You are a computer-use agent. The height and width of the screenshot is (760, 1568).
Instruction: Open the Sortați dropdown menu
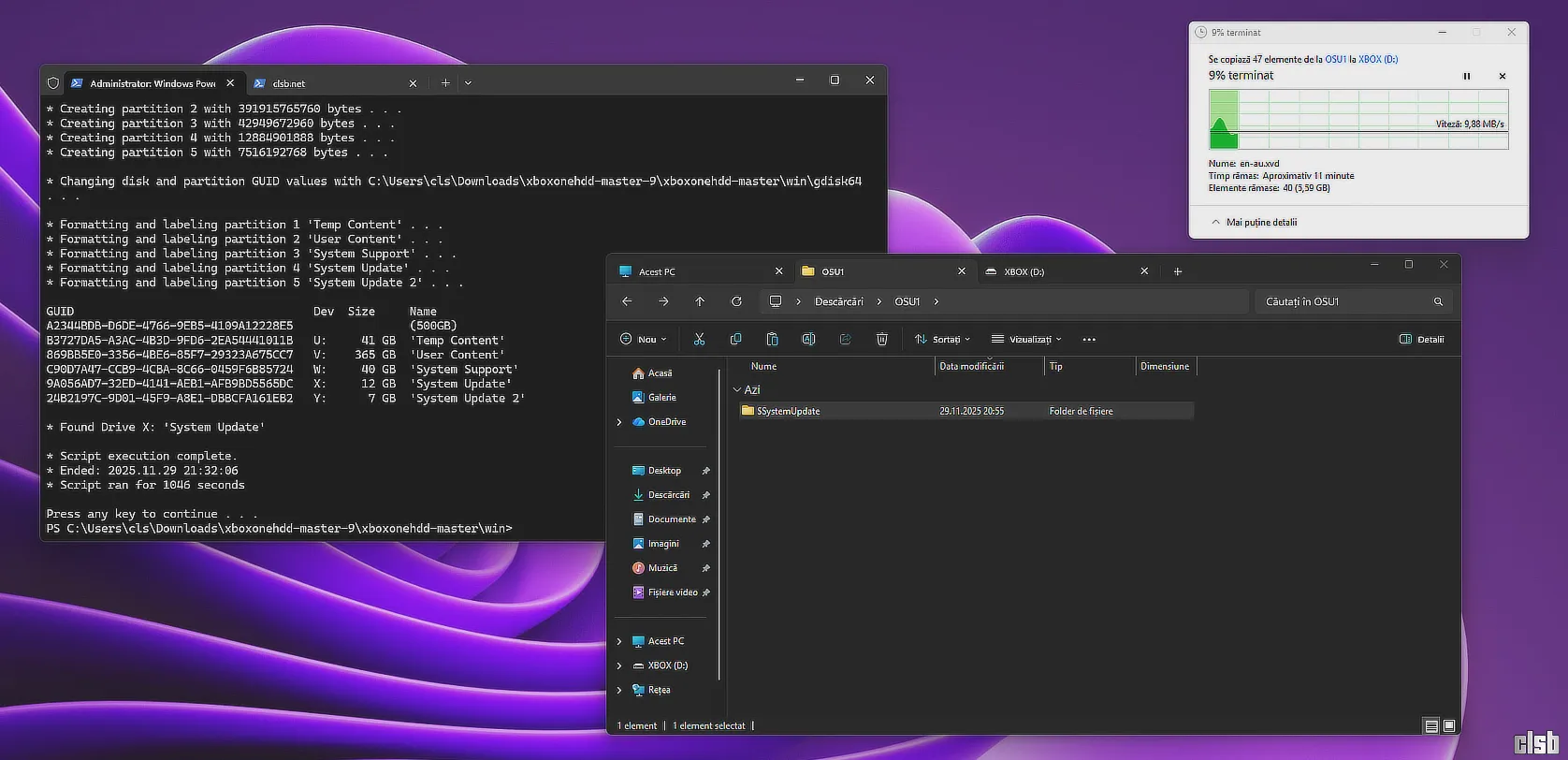[x=942, y=339]
